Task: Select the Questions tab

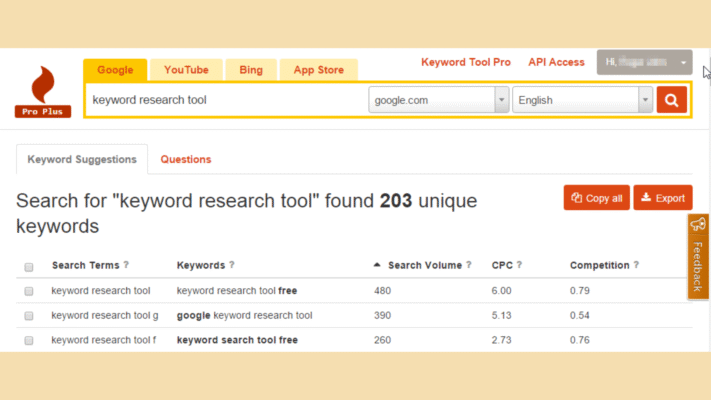Action: pos(186,159)
